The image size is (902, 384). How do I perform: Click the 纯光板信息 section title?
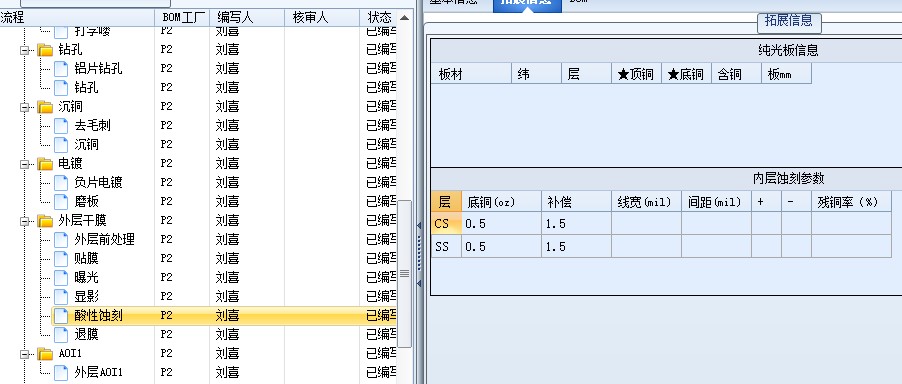pyautogui.click(x=788, y=51)
